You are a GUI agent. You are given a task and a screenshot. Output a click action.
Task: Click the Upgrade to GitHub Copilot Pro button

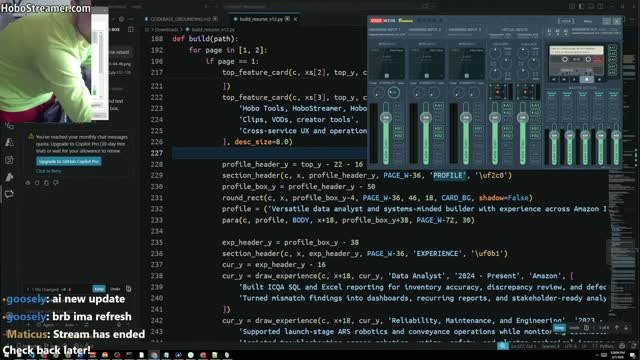[x=69, y=161]
